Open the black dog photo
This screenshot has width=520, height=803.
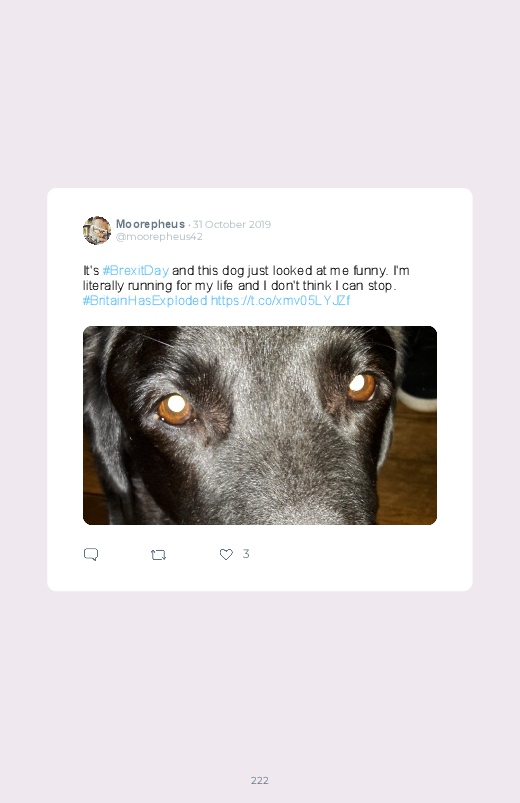coord(260,425)
